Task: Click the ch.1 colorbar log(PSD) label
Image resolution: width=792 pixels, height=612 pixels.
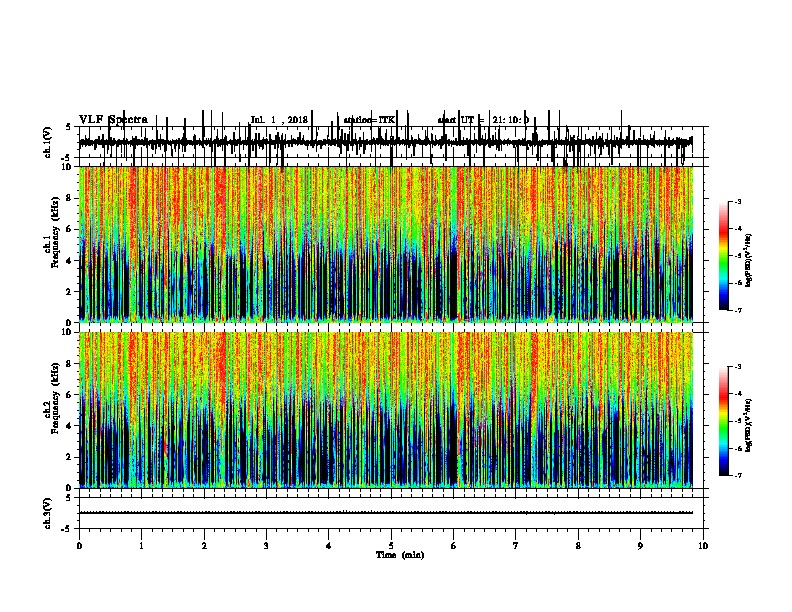Action: pyautogui.click(x=749, y=260)
